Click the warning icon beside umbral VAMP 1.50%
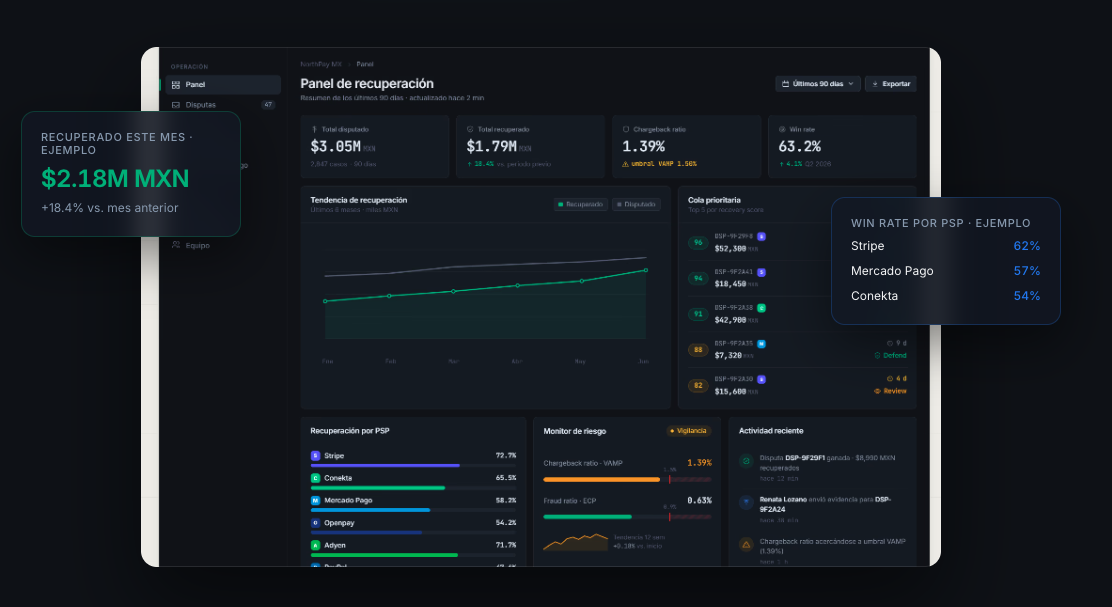Screen dimensions: 1112x607 pyautogui.click(x=626, y=164)
